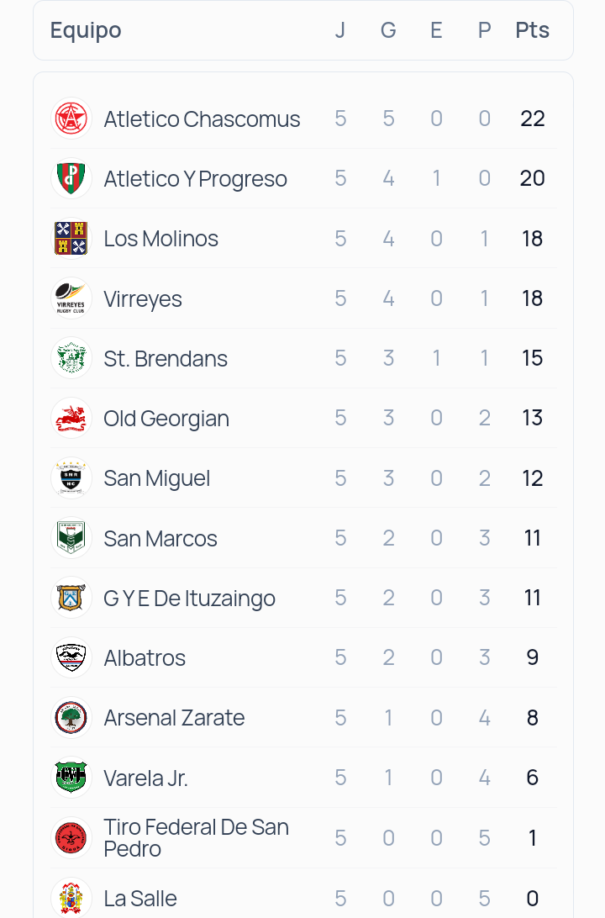The width and height of the screenshot is (605, 918).
Task: Select the G wins column header
Action: click(388, 30)
